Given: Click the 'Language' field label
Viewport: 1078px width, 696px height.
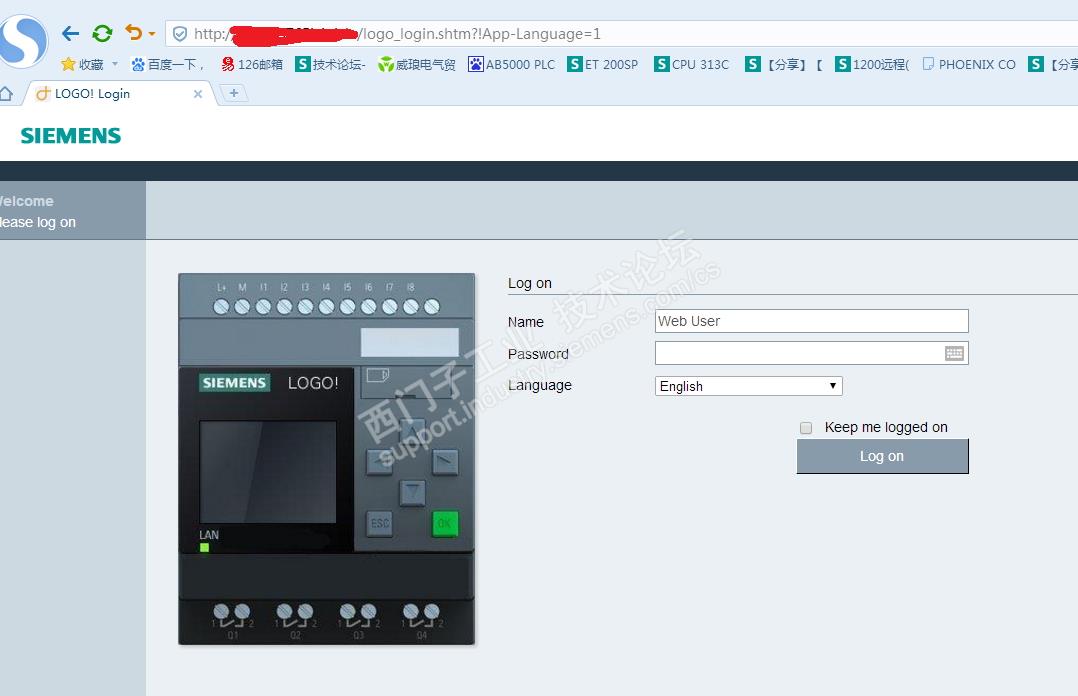Looking at the screenshot, I should click(x=540, y=385).
